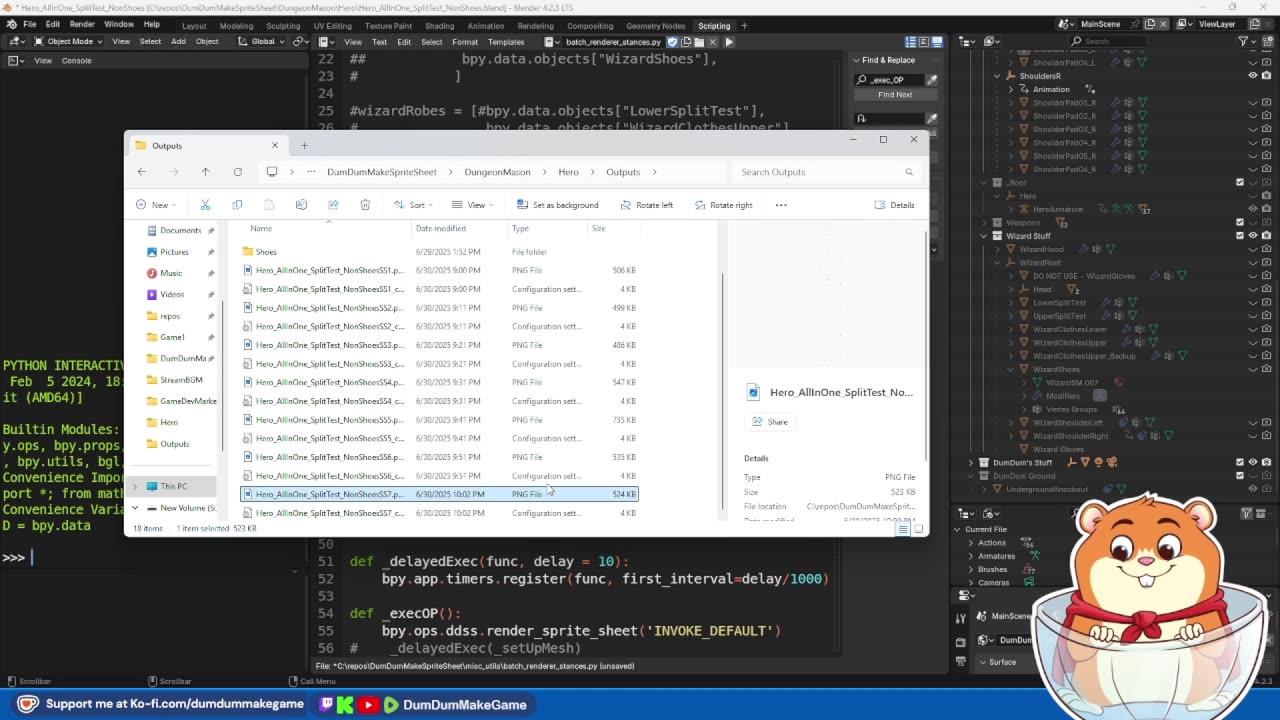This screenshot has width=1280, height=720.
Task: Toggle render camera icon for DumDum's Stuff
Action: tap(1266, 463)
